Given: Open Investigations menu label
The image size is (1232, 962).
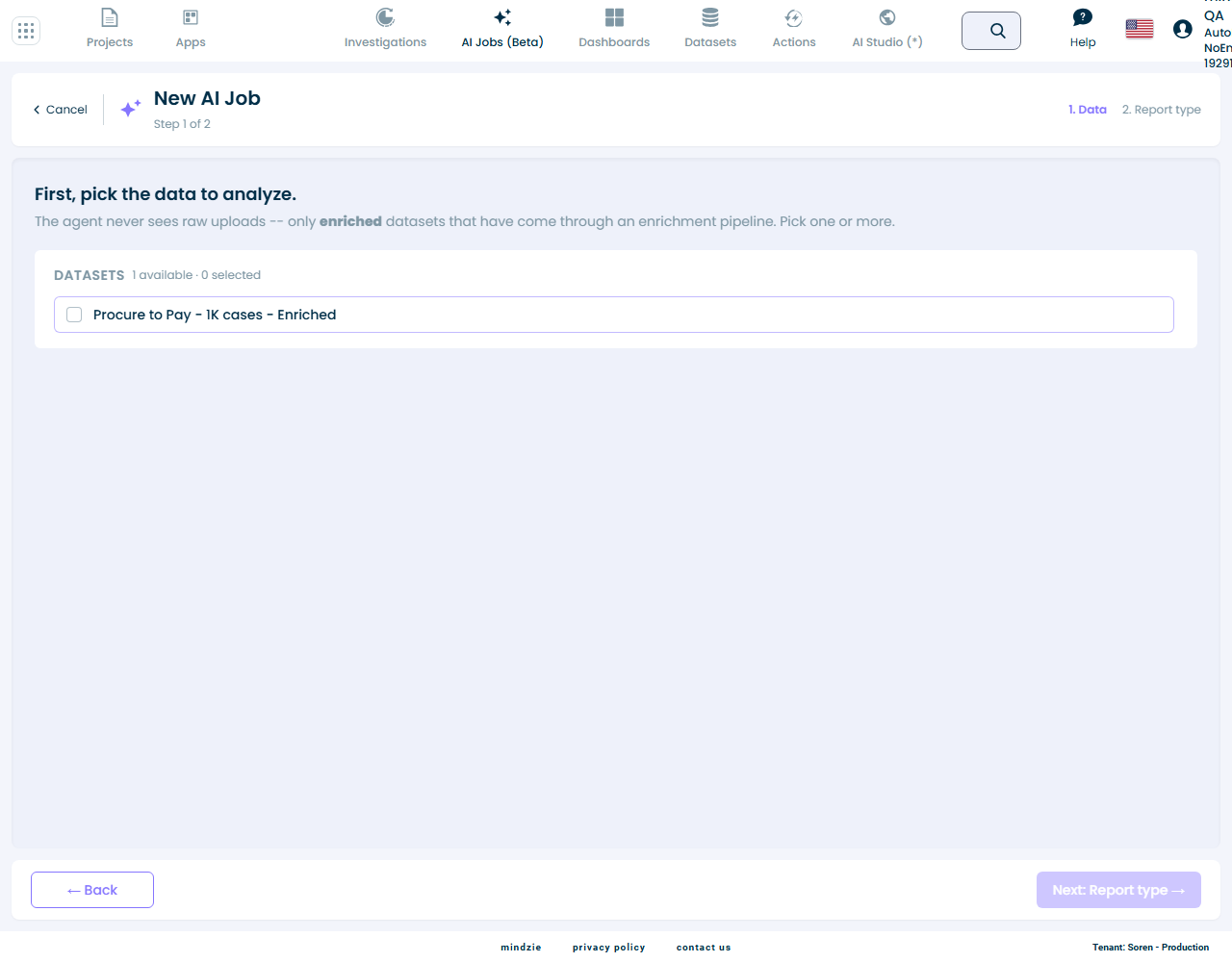Looking at the screenshot, I should pyautogui.click(x=385, y=42).
